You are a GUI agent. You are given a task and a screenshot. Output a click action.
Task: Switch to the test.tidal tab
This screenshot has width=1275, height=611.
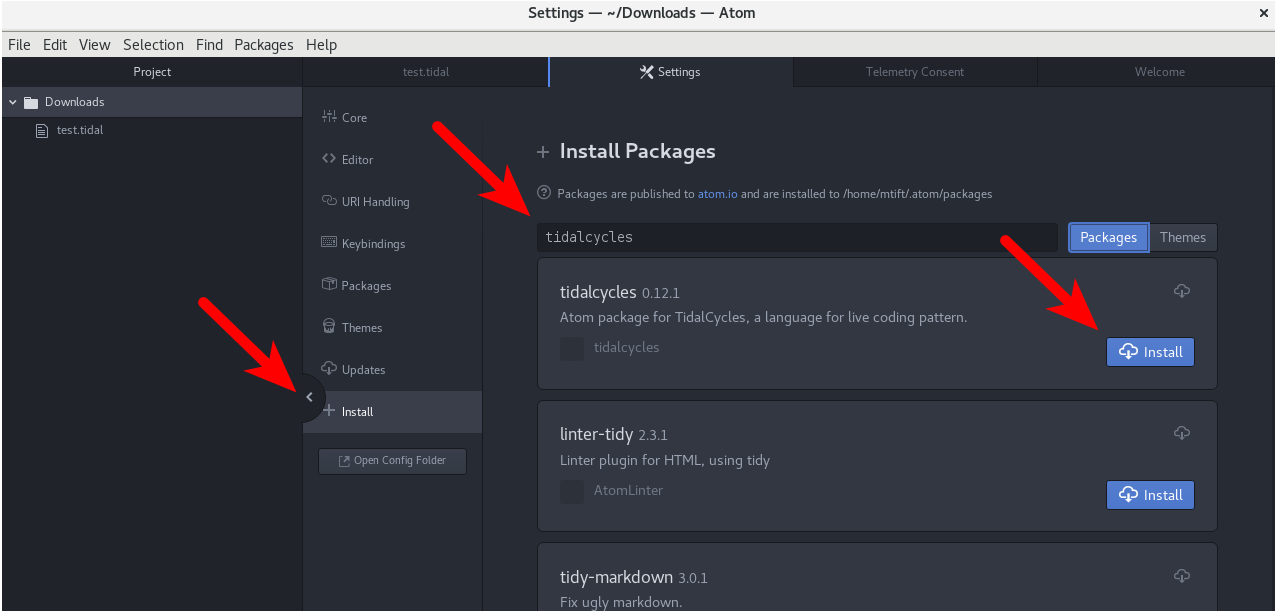tap(426, 72)
